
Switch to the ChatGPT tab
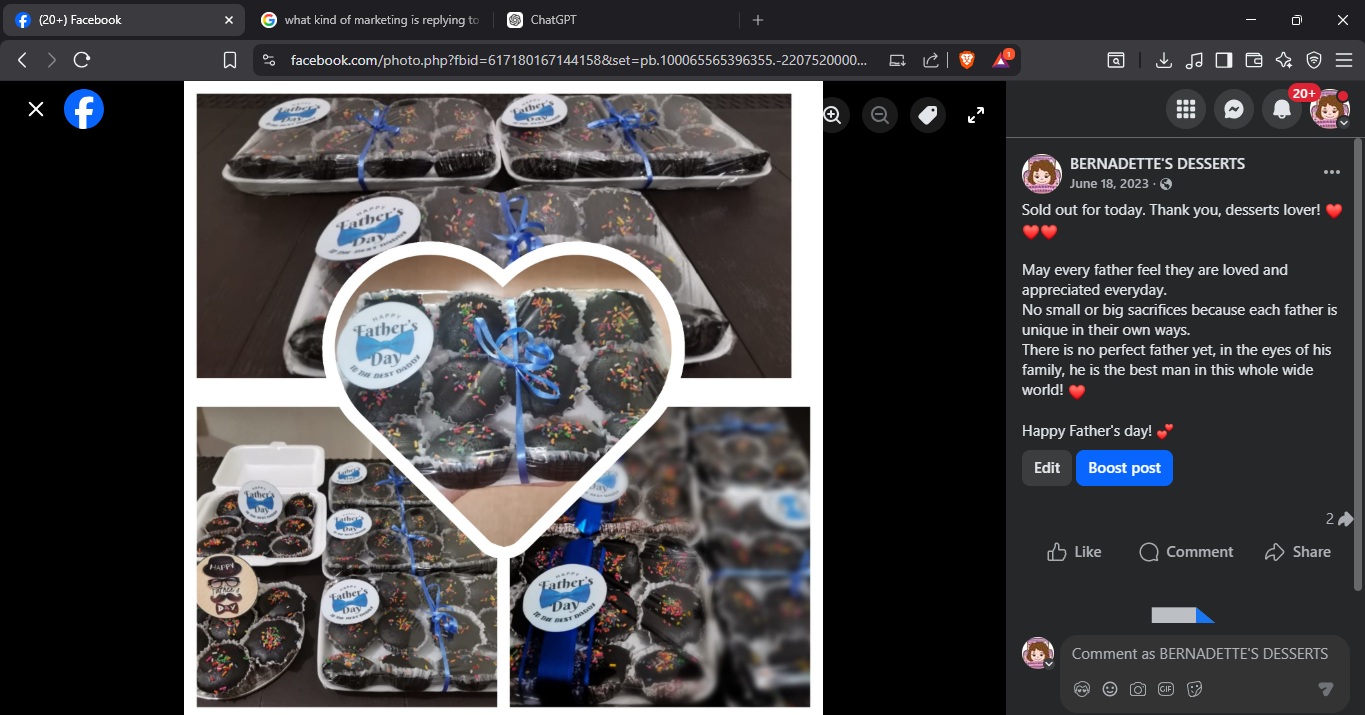tap(615, 20)
